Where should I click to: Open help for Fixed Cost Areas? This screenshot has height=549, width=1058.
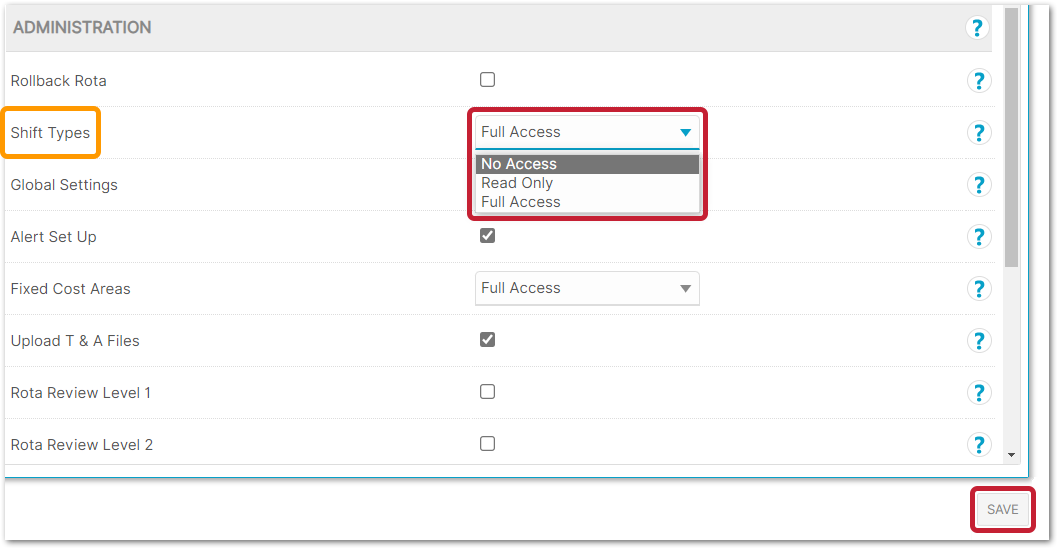978,289
